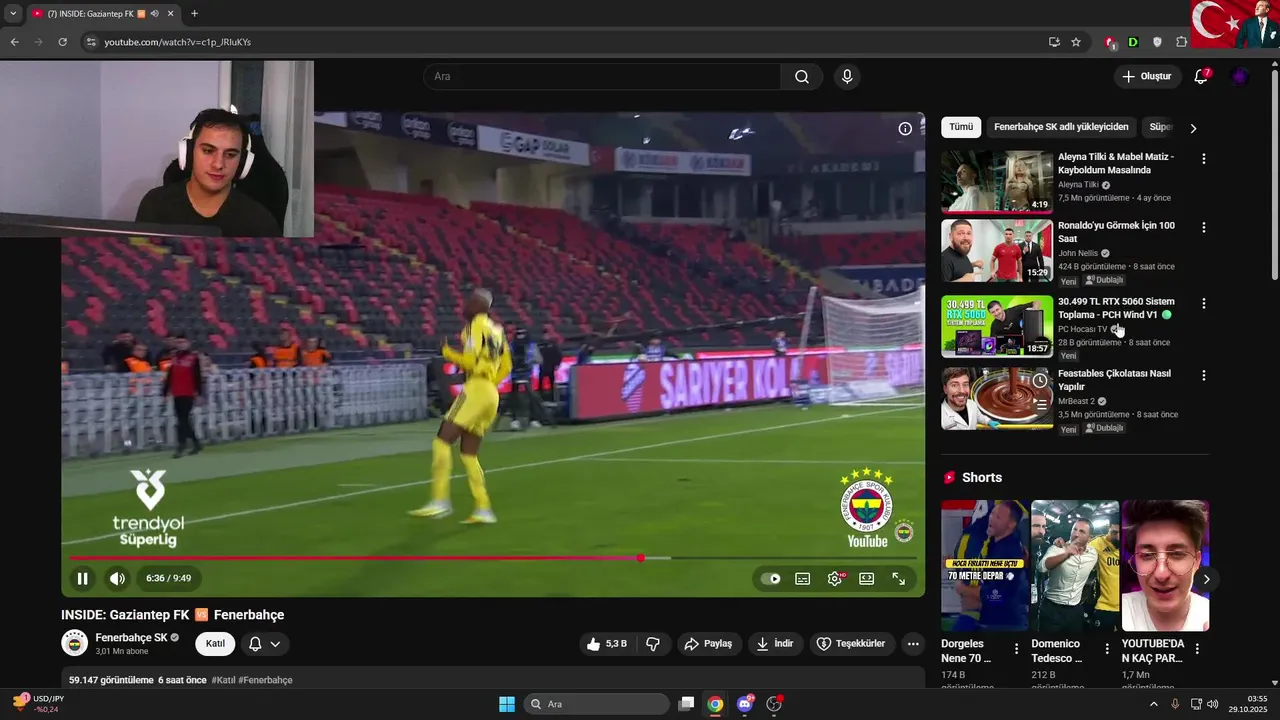Click the install app icon in address bar
Screen dimensions: 1280x720
[1054, 42]
